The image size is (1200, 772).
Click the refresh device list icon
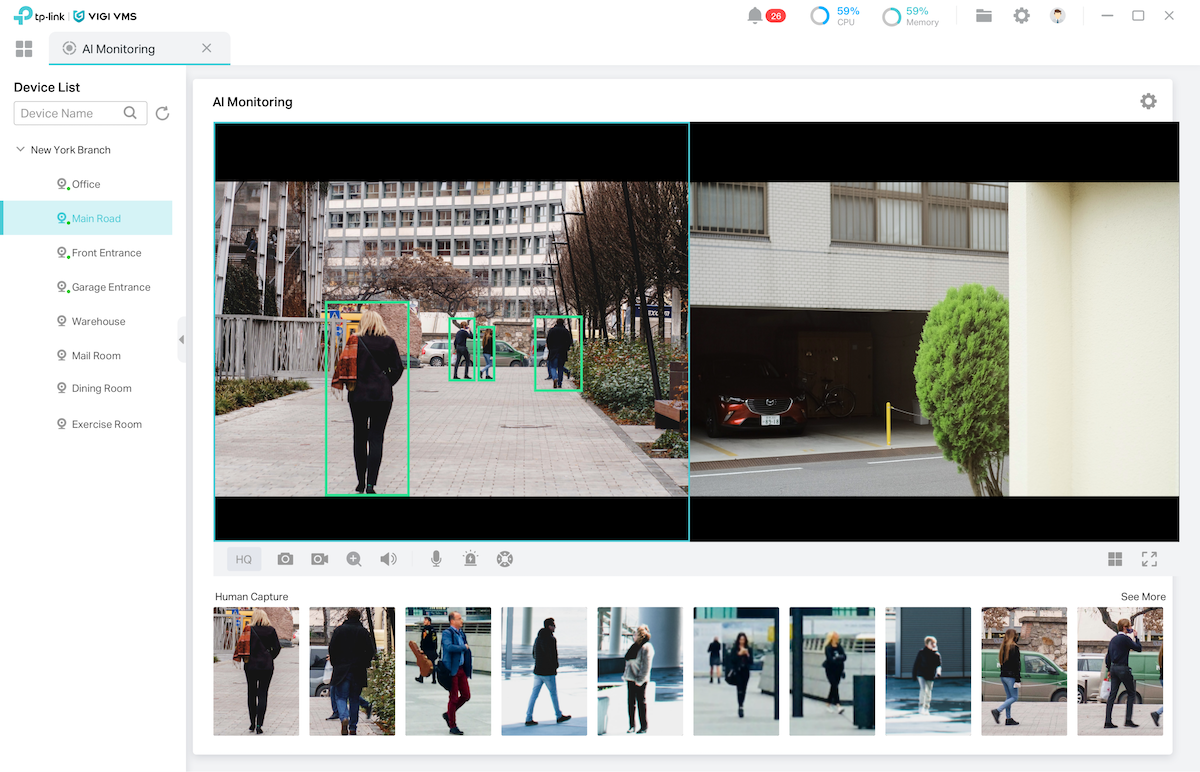163,114
